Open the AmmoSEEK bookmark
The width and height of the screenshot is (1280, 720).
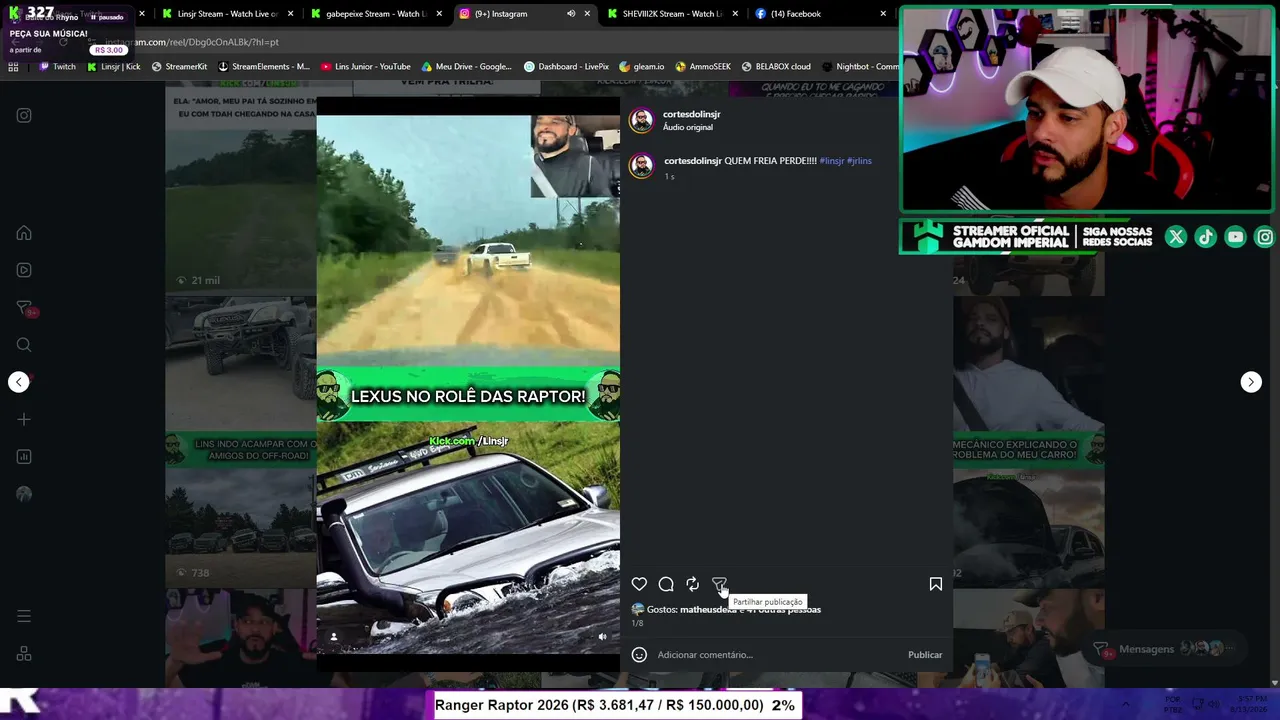click(703, 67)
